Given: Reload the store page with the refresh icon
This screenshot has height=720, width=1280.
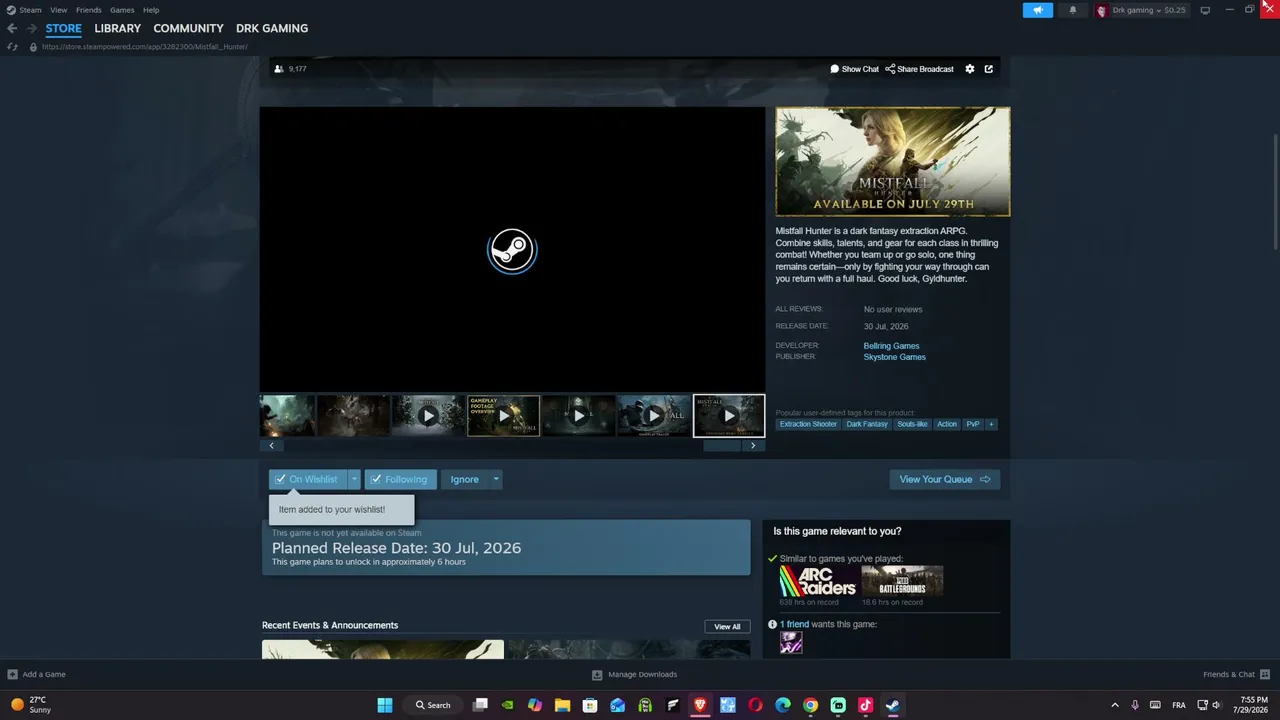Looking at the screenshot, I should pos(12,47).
